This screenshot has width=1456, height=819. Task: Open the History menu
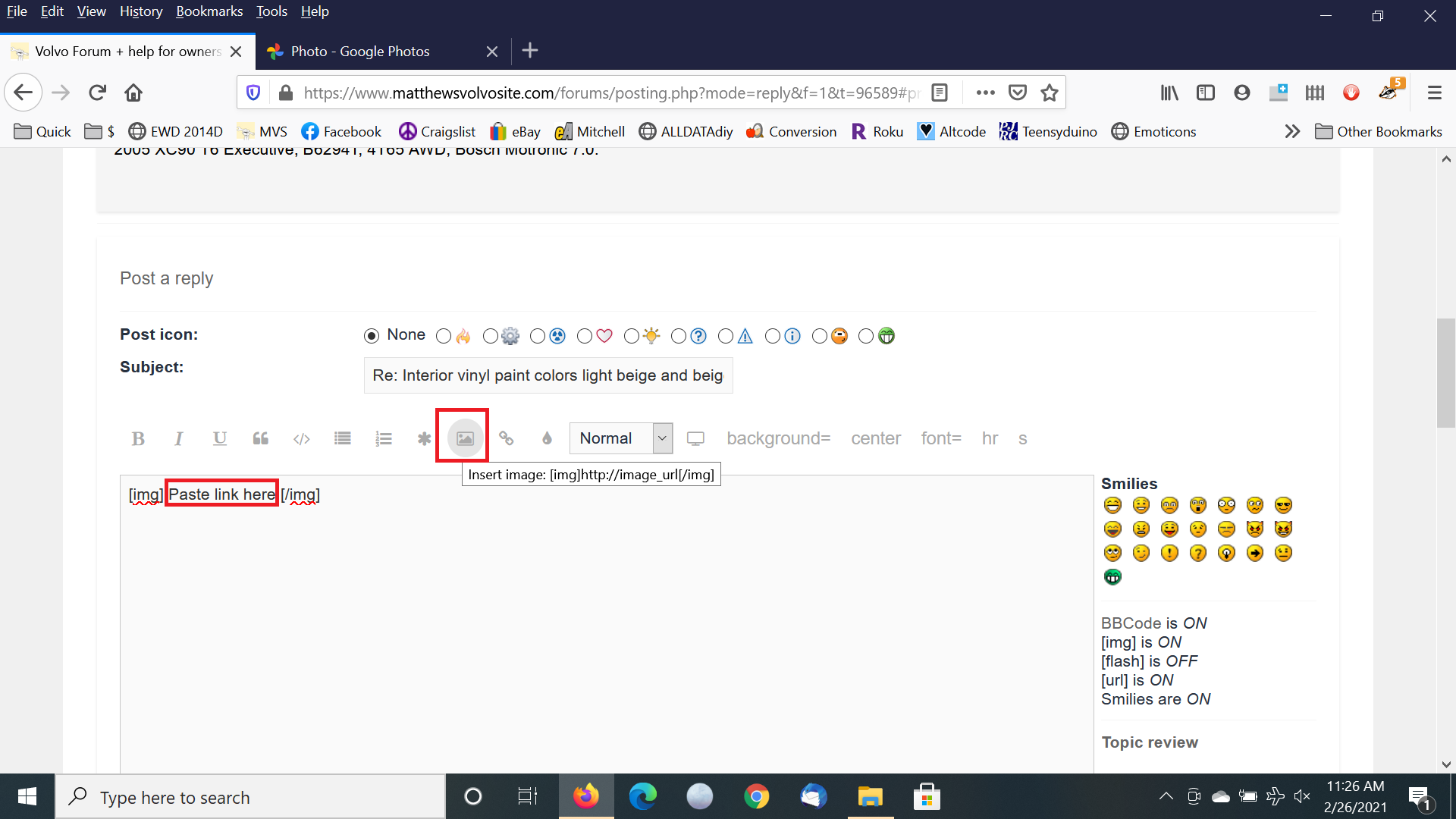(x=141, y=11)
